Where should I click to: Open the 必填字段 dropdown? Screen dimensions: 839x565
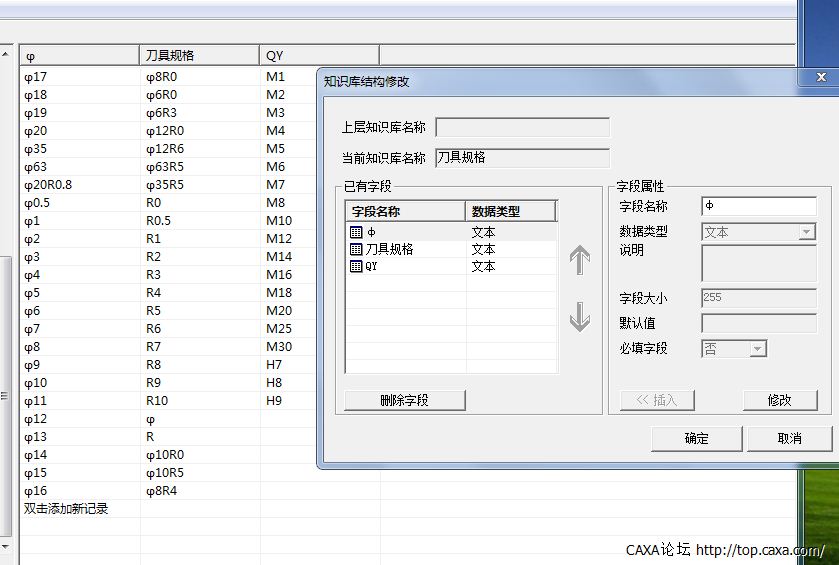pos(758,349)
